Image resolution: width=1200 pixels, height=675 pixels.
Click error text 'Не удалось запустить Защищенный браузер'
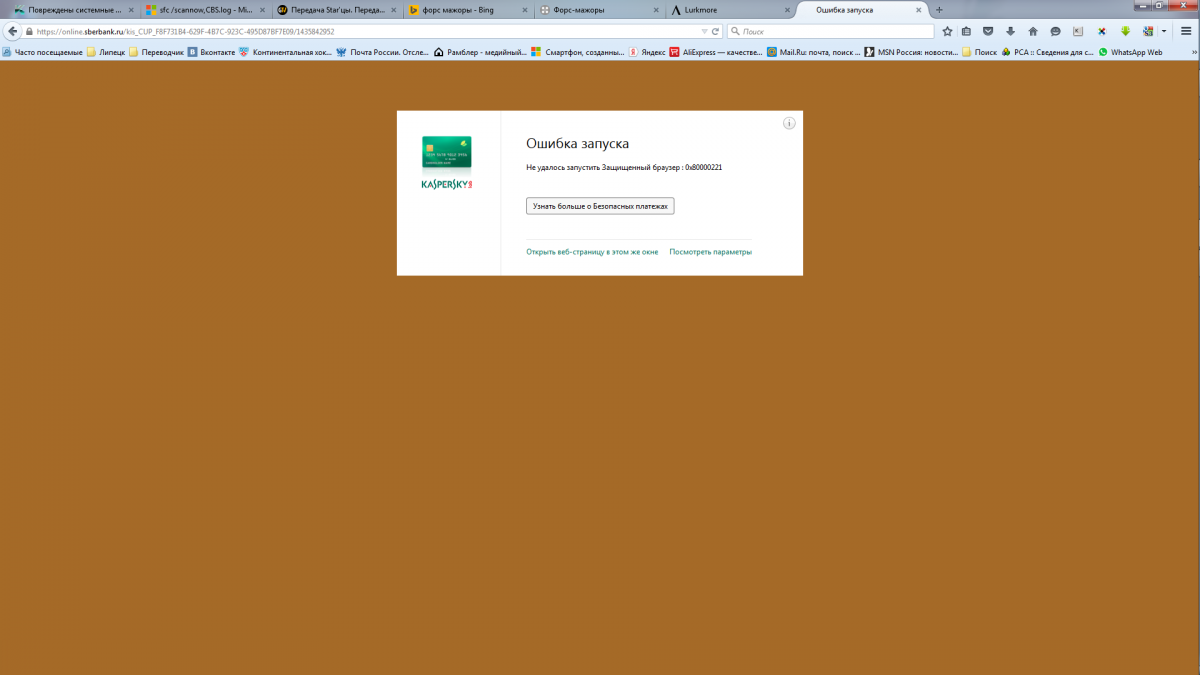pos(603,167)
